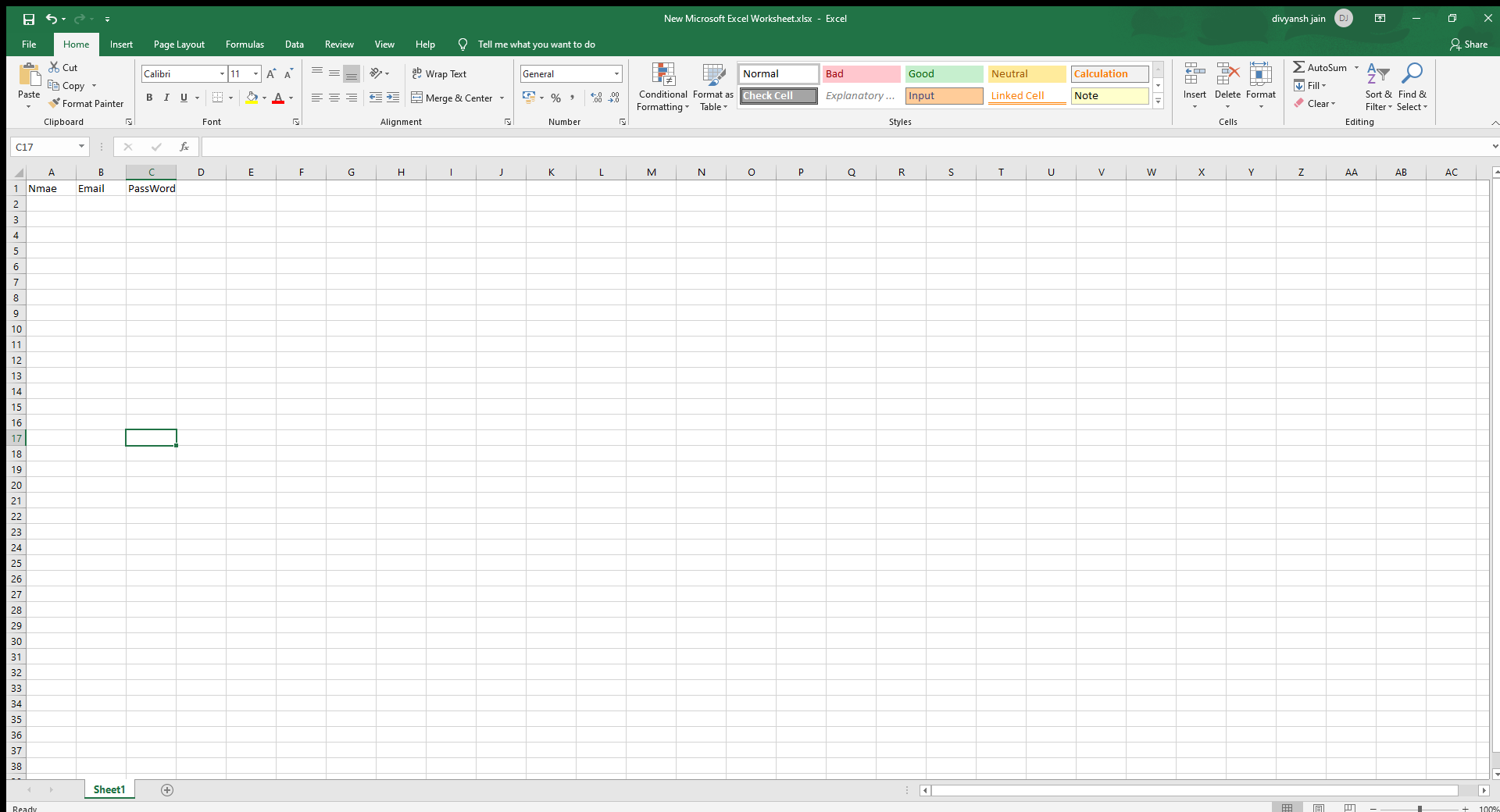
Task: Click the Share button
Action: (1468, 45)
